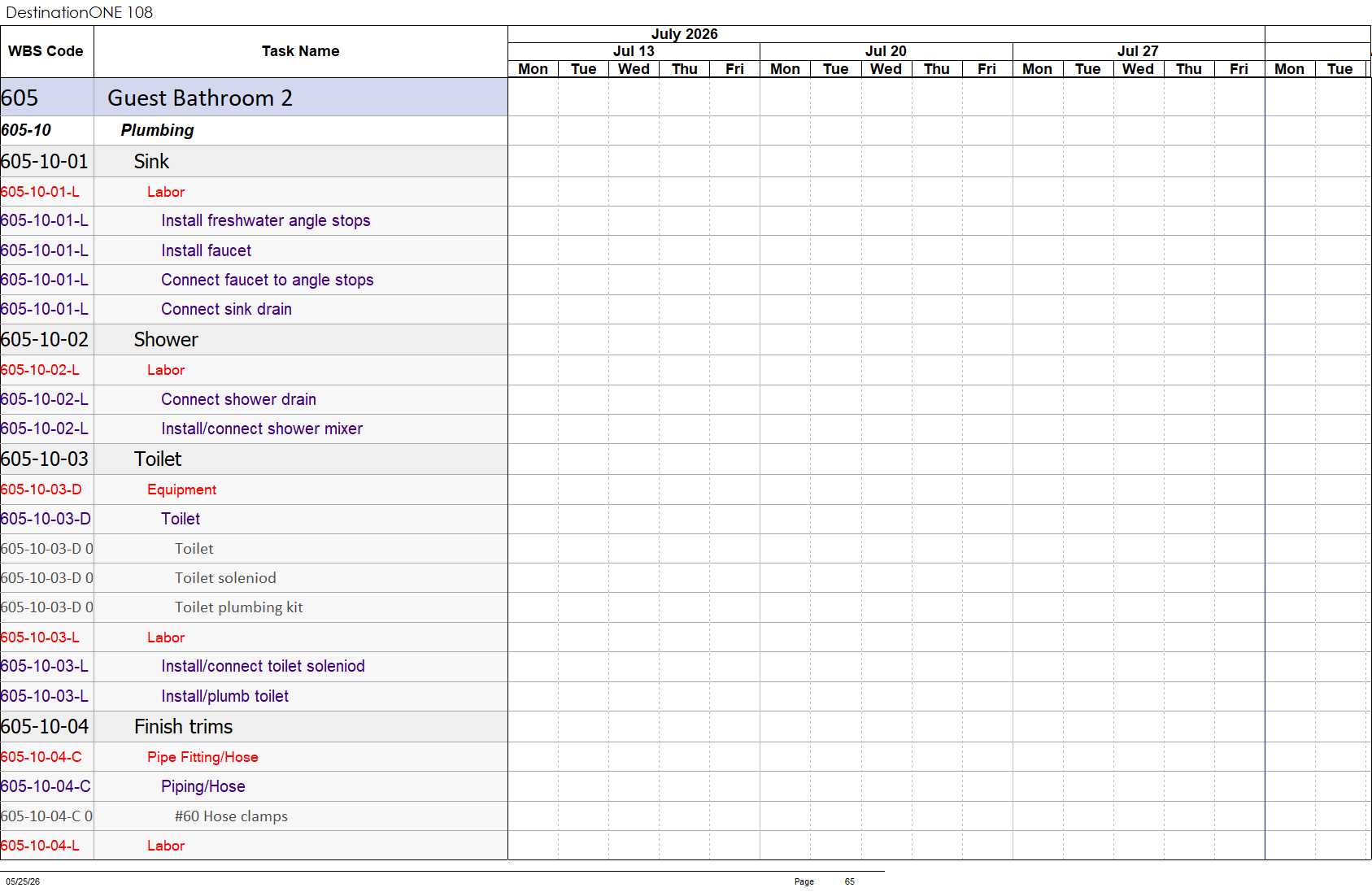Select the '#60 Hose clamps' item
The image size is (1372, 892).
[231, 816]
